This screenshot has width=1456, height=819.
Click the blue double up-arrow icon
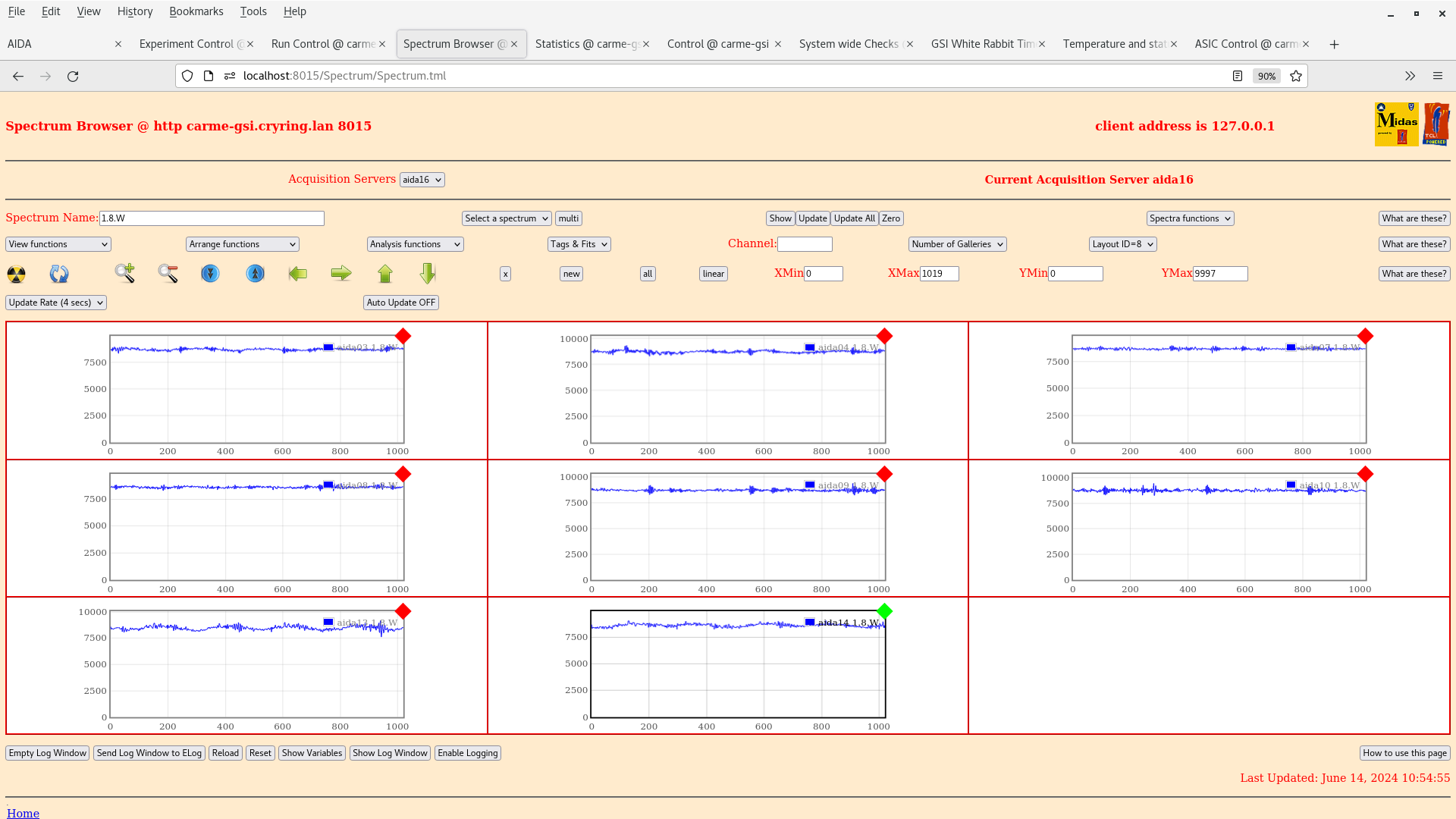click(x=256, y=274)
